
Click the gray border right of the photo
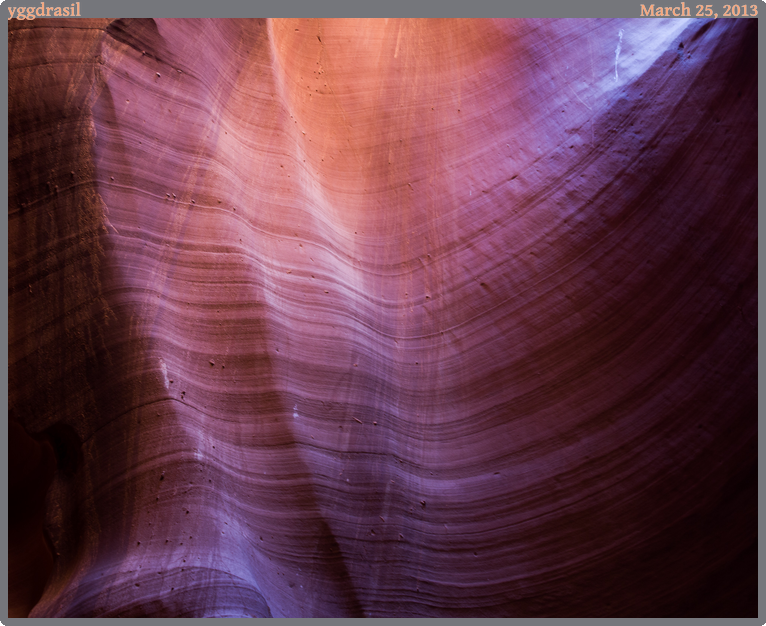tap(761, 320)
